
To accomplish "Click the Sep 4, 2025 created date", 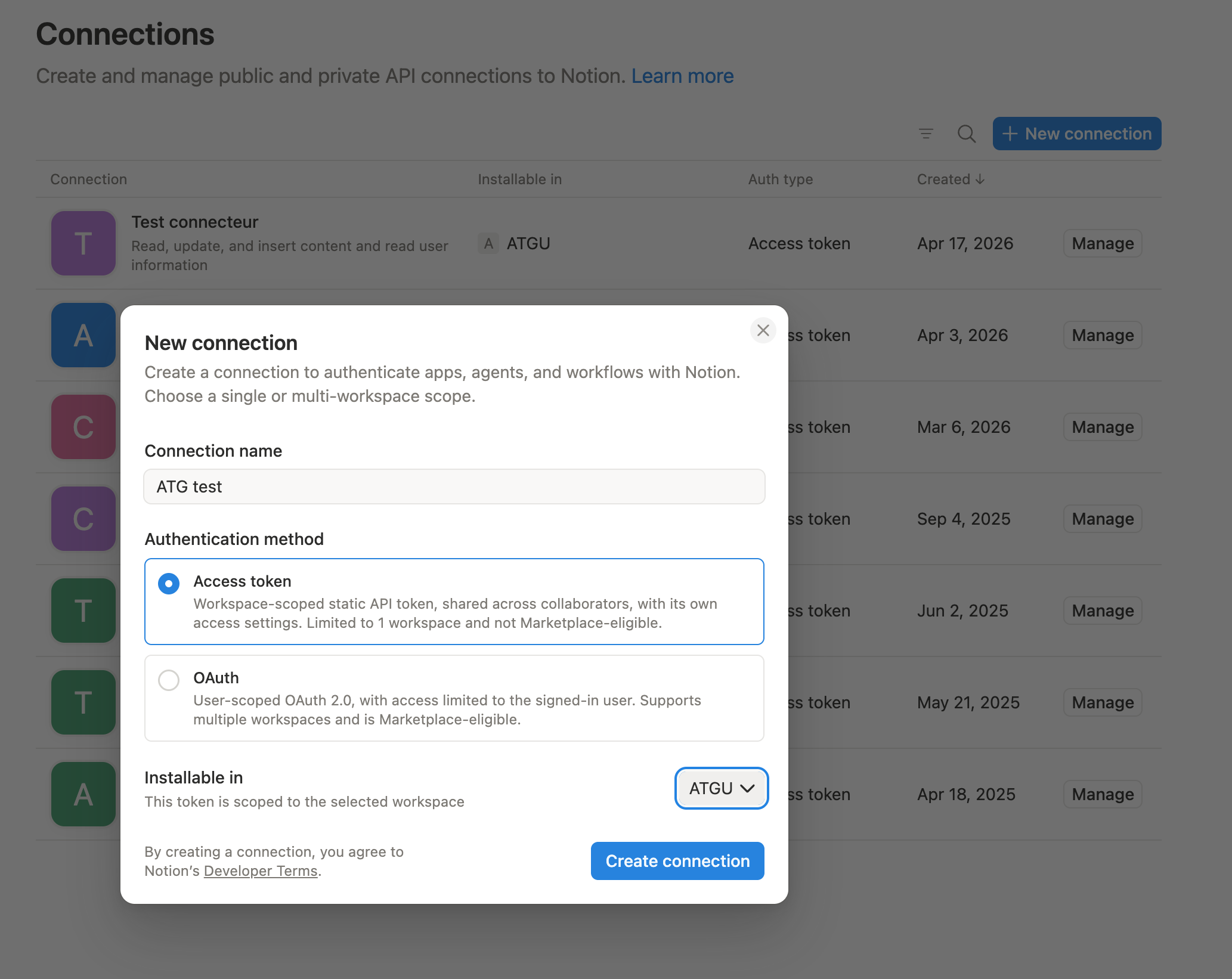I will click(x=964, y=519).
